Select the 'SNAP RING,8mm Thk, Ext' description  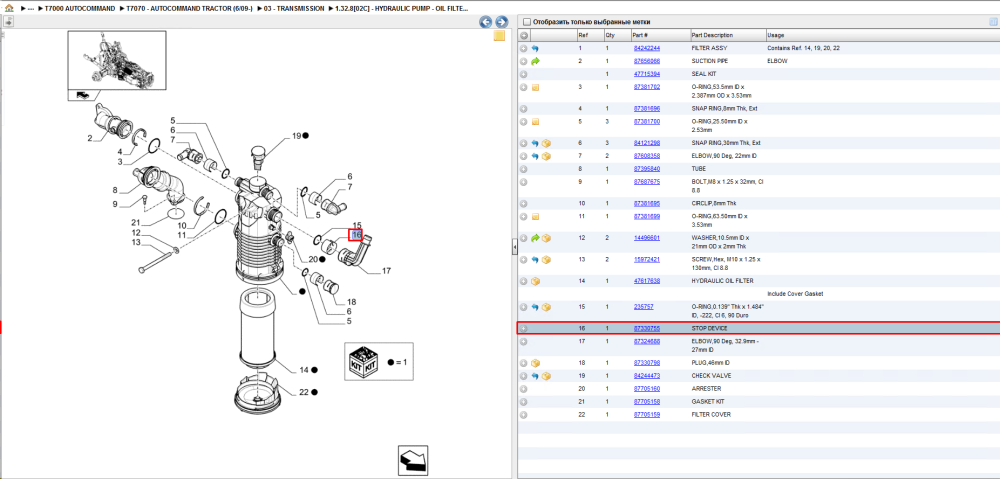[x=724, y=108]
